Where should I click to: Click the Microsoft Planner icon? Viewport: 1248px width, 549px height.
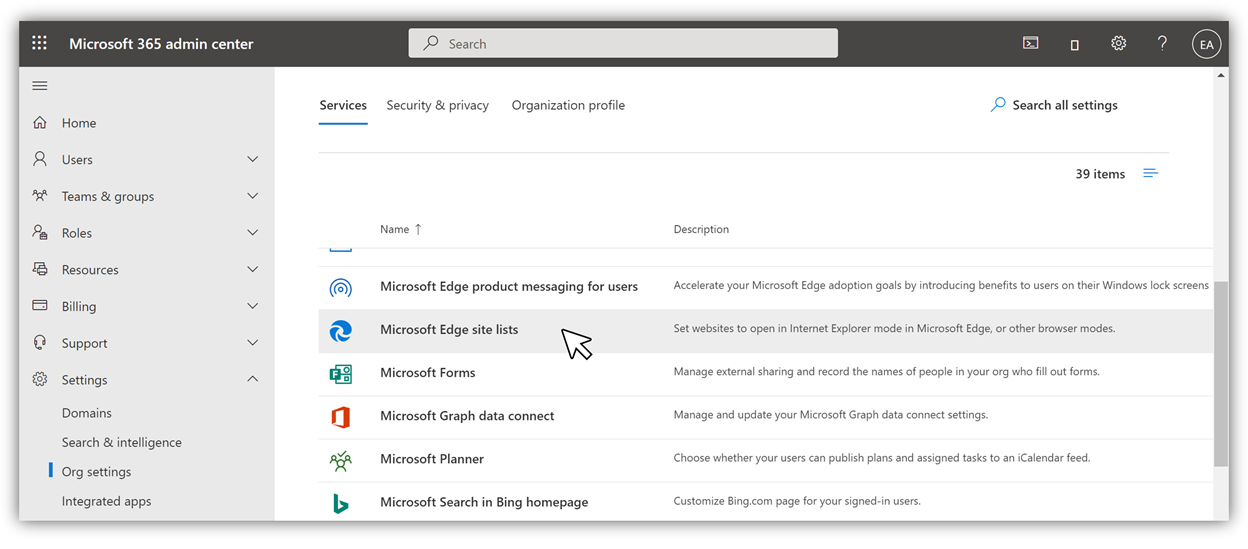tap(340, 460)
